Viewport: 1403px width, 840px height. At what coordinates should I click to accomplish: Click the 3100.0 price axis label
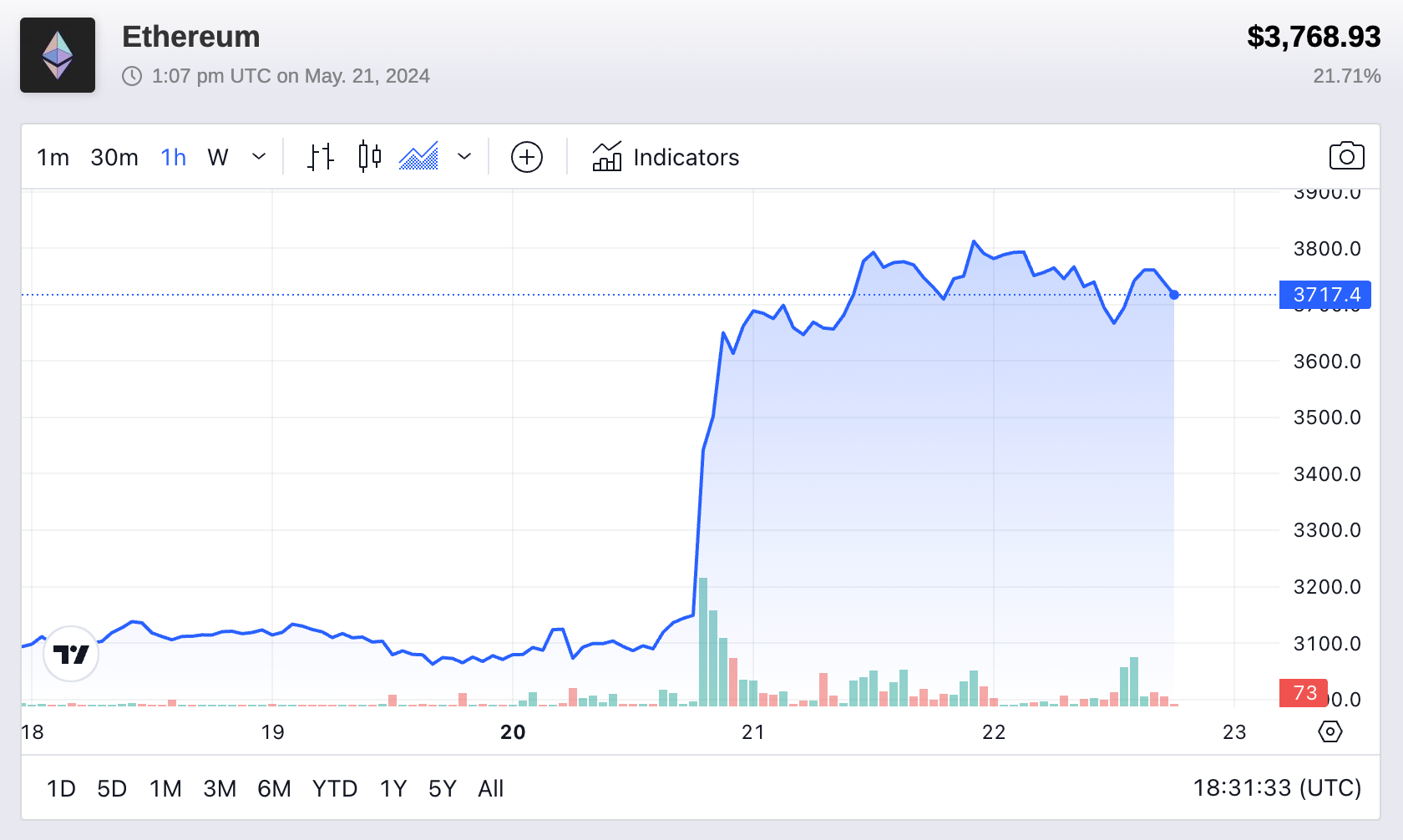(1327, 644)
